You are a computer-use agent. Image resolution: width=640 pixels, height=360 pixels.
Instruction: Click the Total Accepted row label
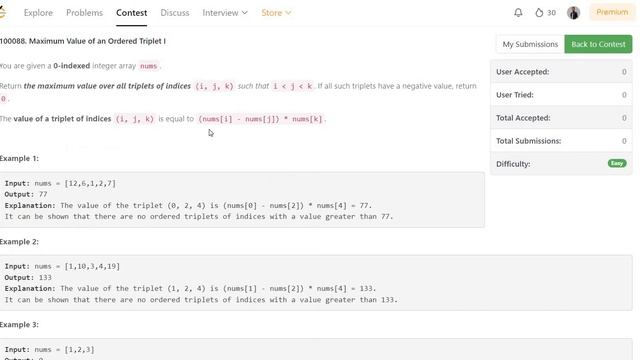[523, 118]
